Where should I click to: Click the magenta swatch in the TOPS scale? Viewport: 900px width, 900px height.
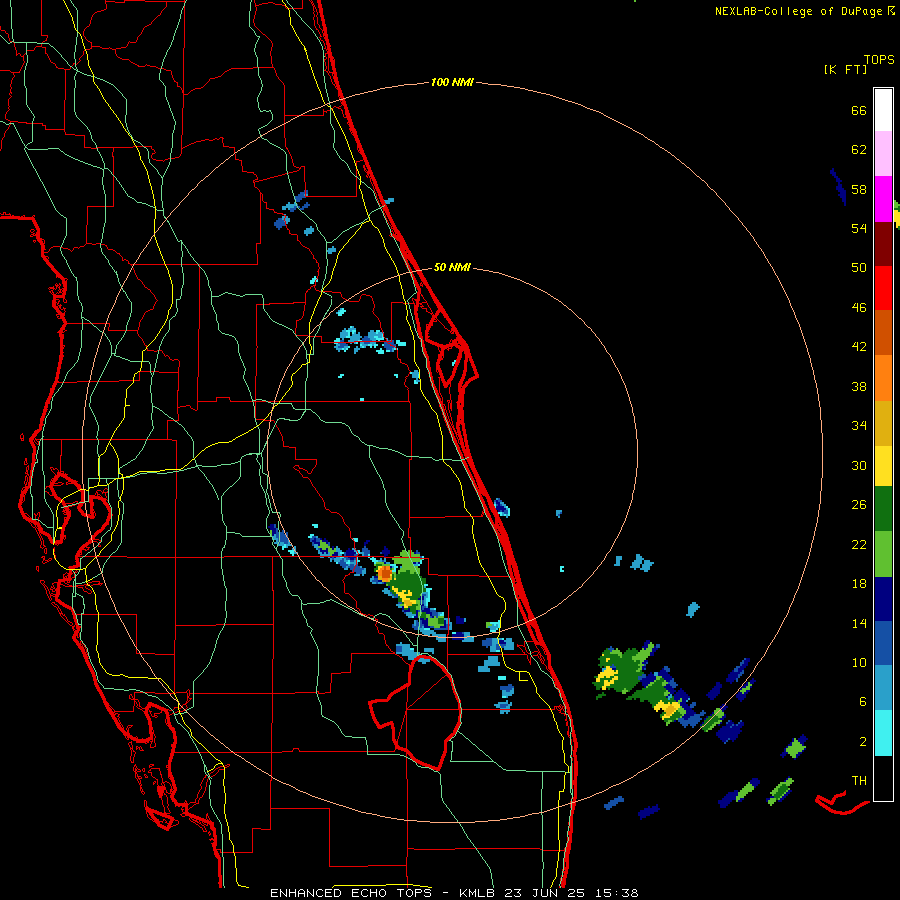(x=883, y=199)
